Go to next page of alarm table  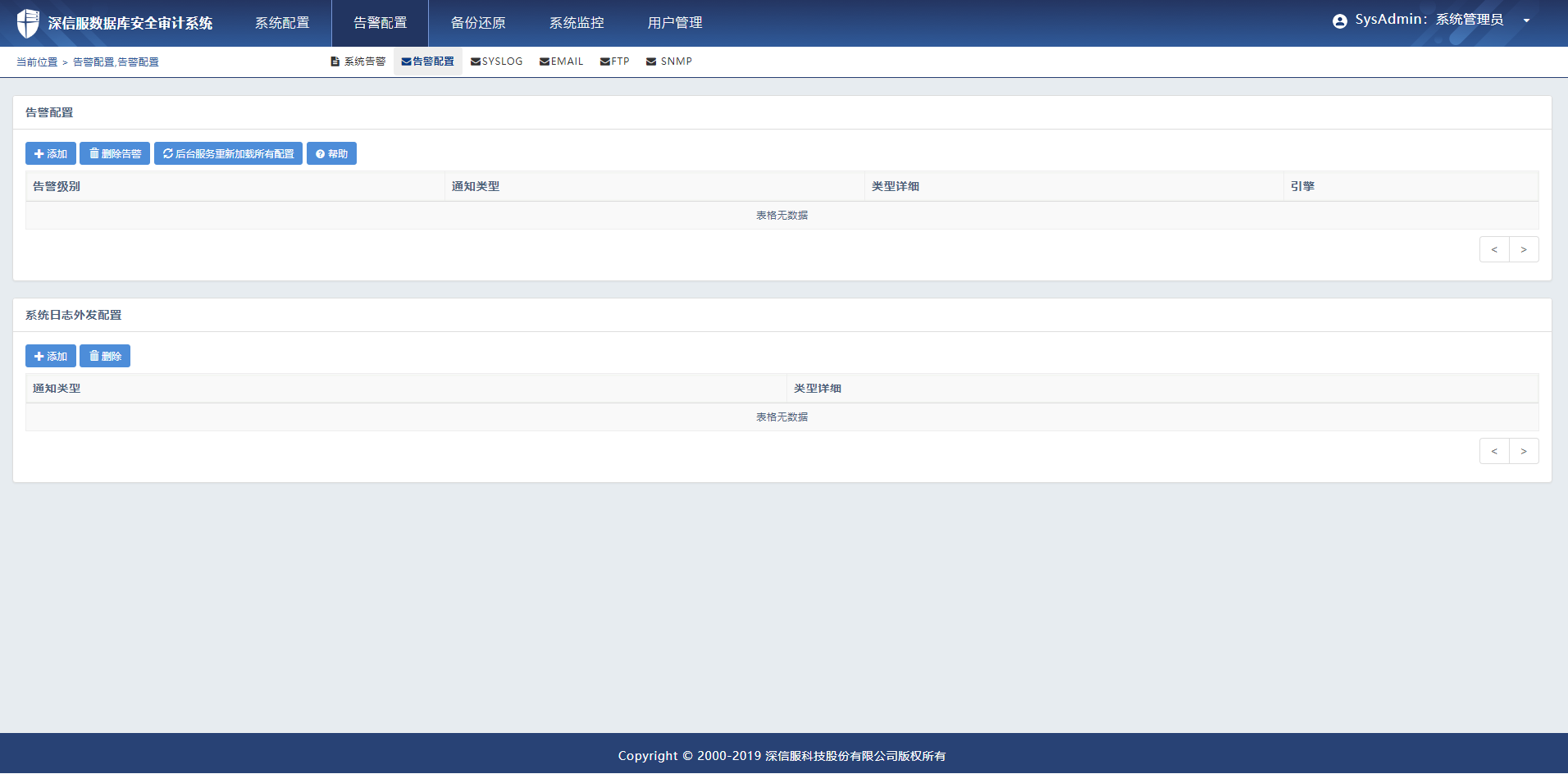(x=1524, y=249)
